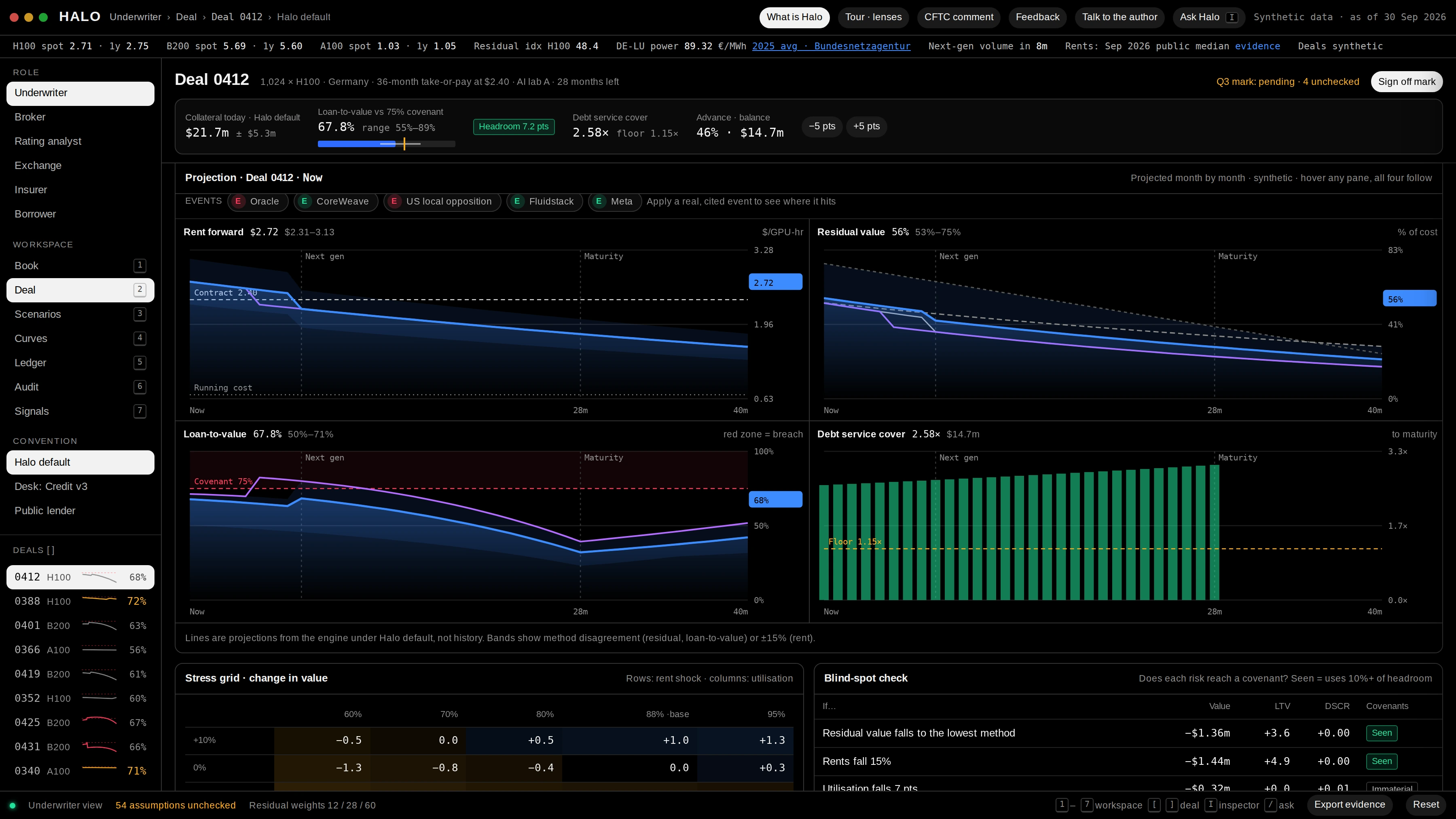Screen dimensions: 1456x819
Task: Click the Deal breadcrumb
Action: pyautogui.click(x=186, y=17)
